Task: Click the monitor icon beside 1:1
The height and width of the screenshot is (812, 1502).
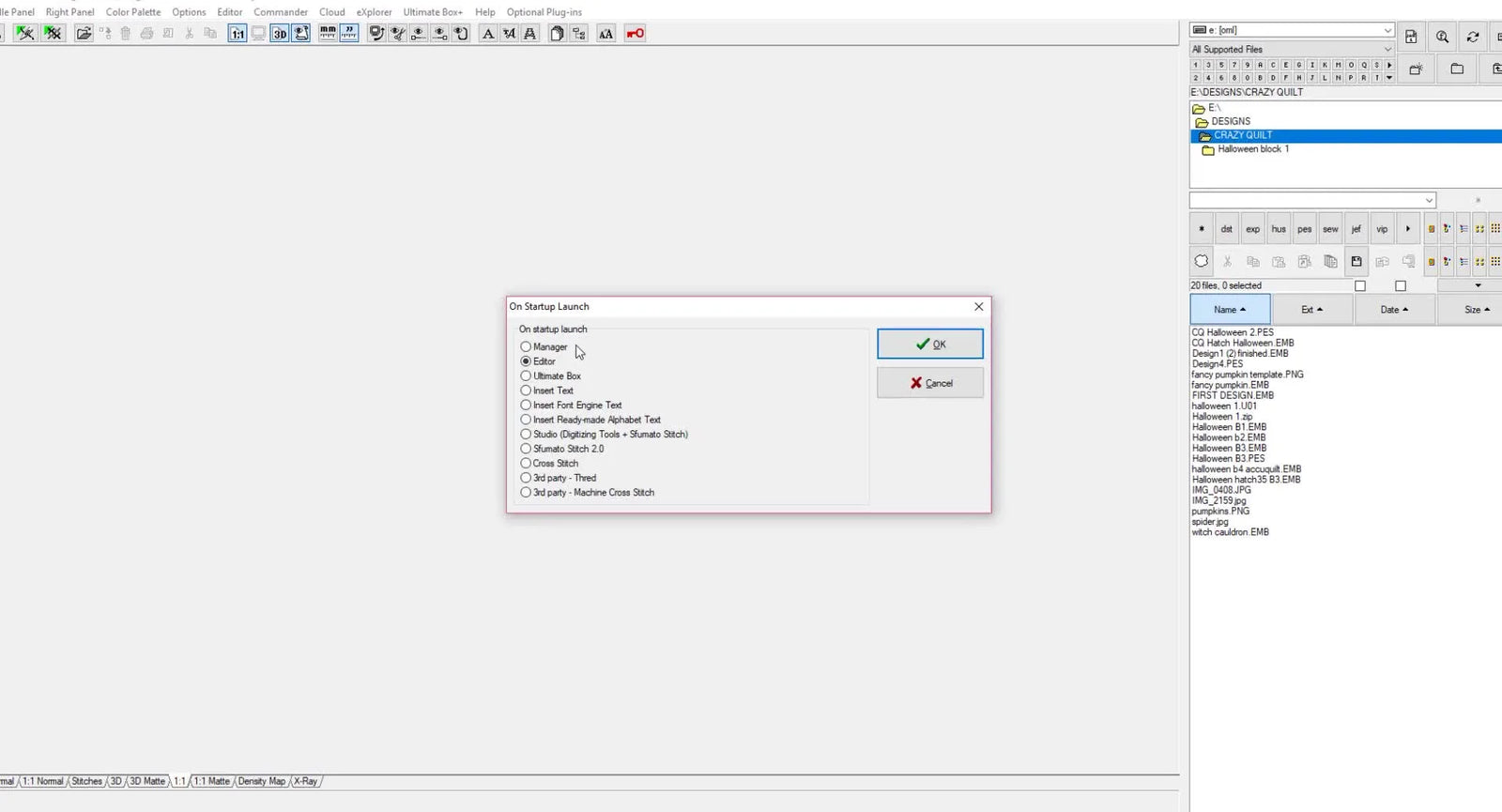Action: (x=258, y=34)
